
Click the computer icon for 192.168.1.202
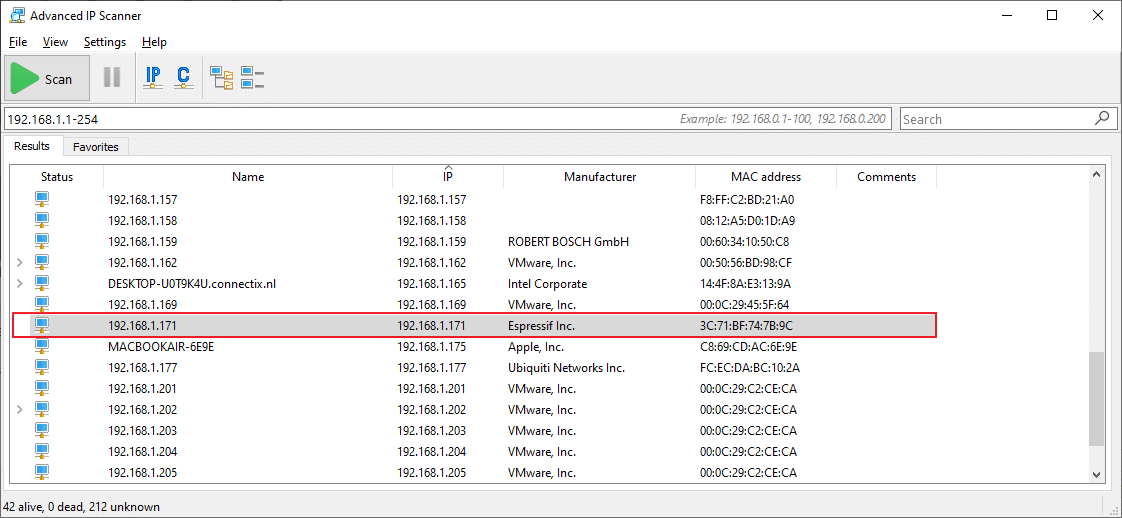[42, 409]
